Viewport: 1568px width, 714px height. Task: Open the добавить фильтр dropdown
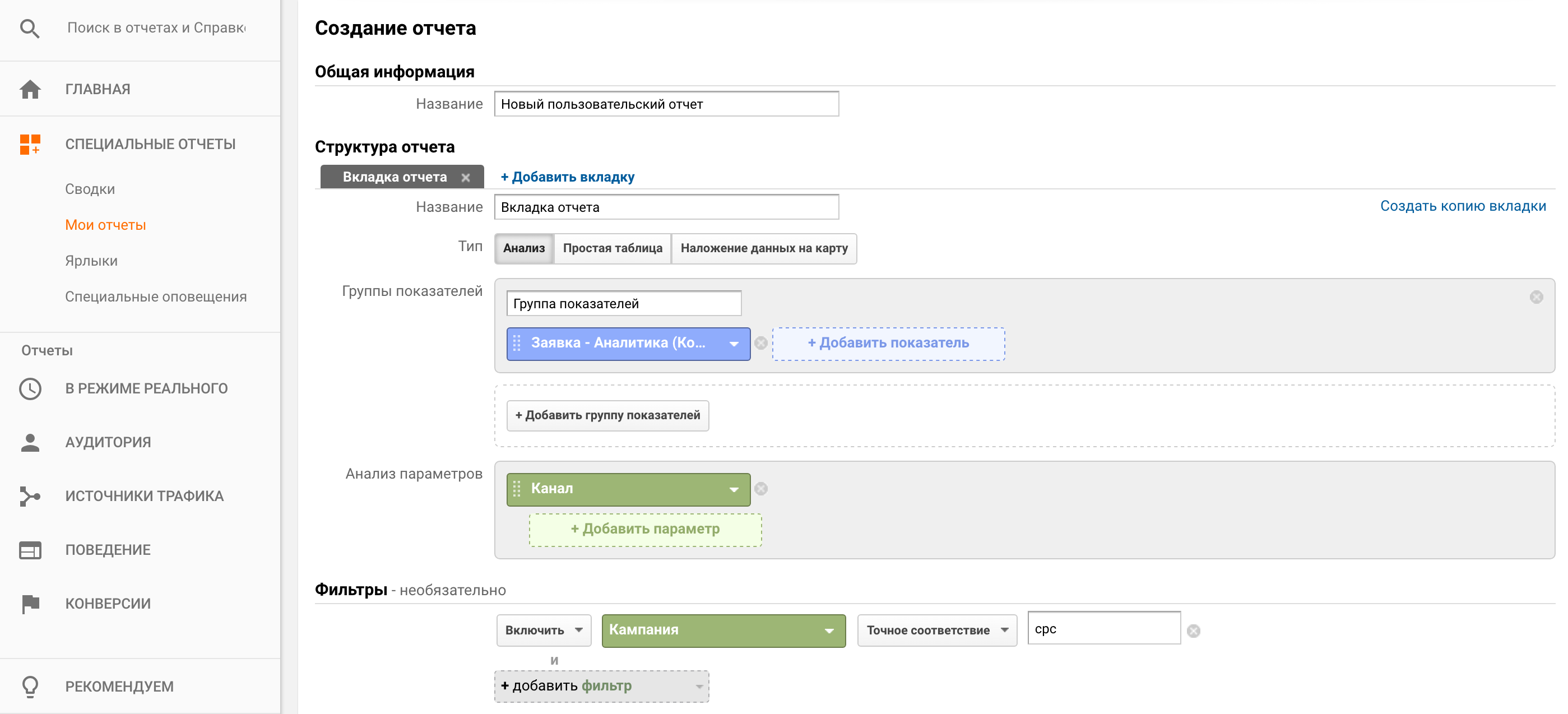601,687
